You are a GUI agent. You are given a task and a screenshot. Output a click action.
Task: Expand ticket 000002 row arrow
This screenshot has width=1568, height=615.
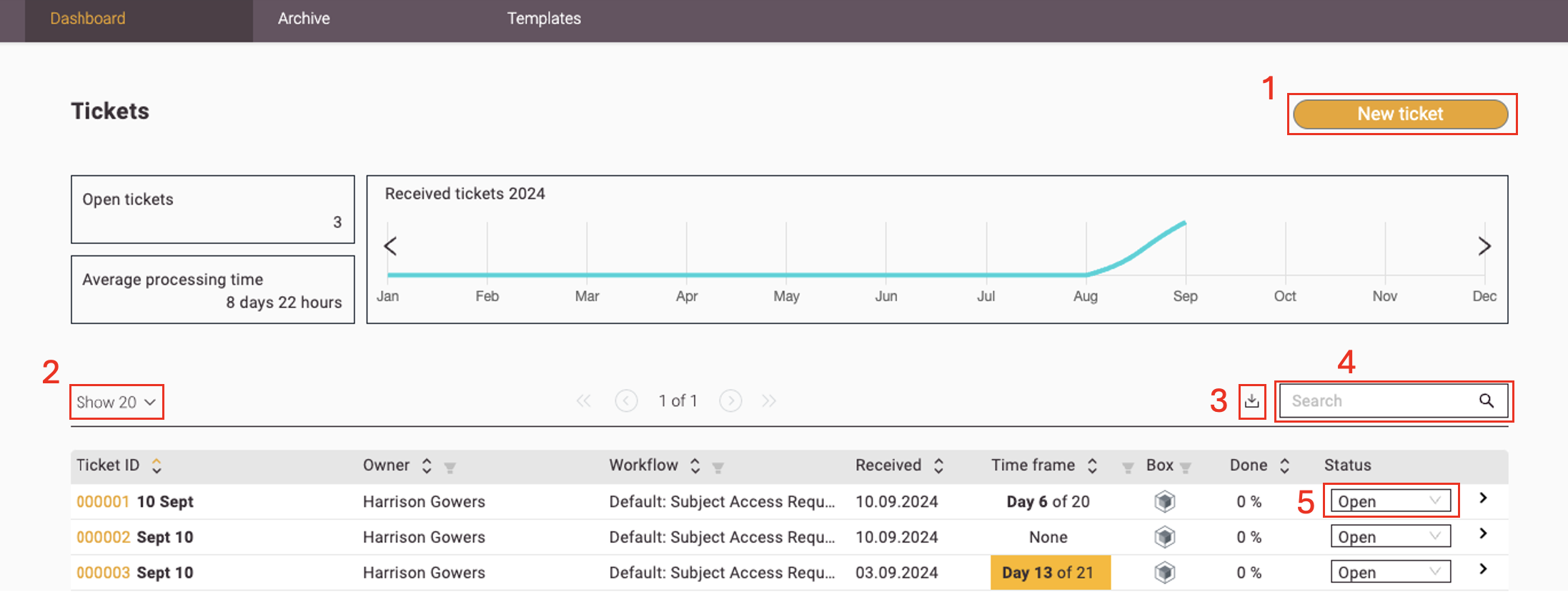pyautogui.click(x=1484, y=533)
